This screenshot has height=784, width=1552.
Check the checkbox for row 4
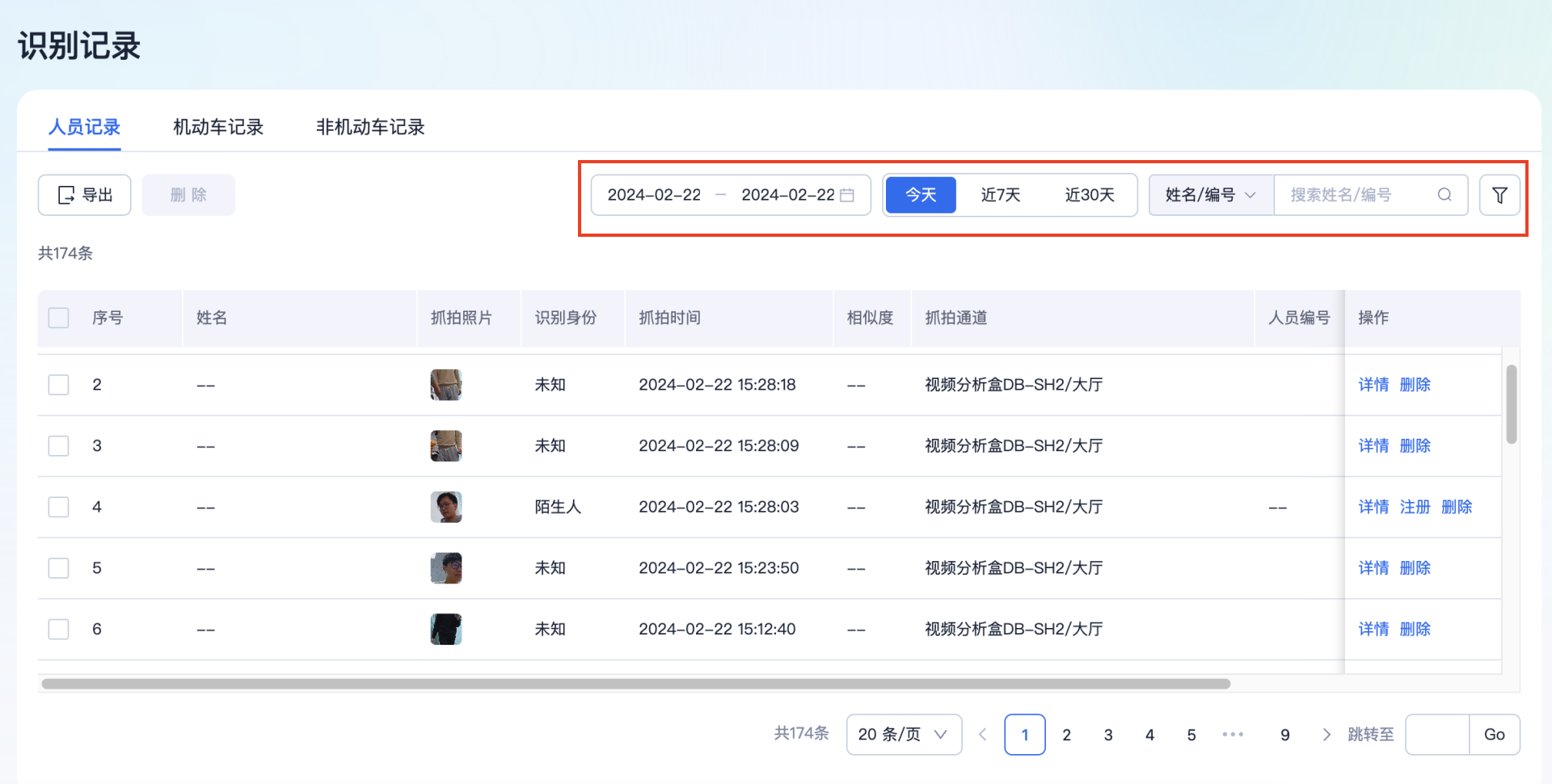(x=58, y=507)
